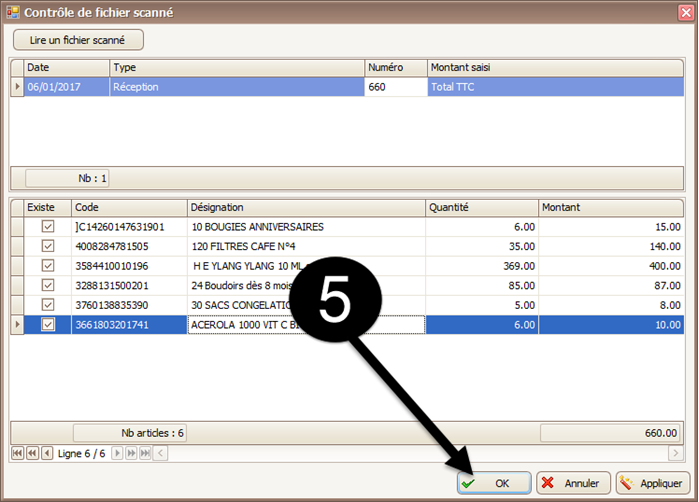The width and height of the screenshot is (699, 502).
Task: Sort by the Date column header
Action: (67, 68)
